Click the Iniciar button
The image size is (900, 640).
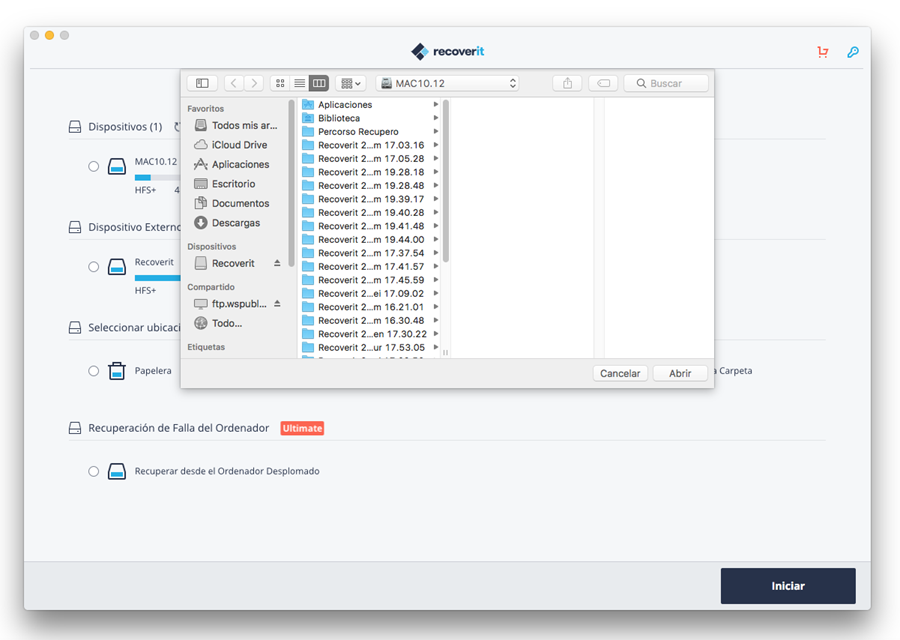tap(788, 585)
